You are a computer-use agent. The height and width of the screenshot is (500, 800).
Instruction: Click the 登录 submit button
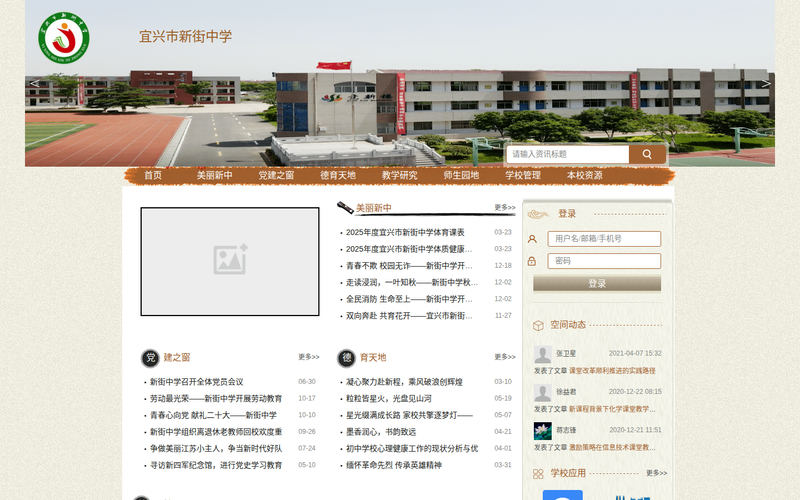point(597,284)
